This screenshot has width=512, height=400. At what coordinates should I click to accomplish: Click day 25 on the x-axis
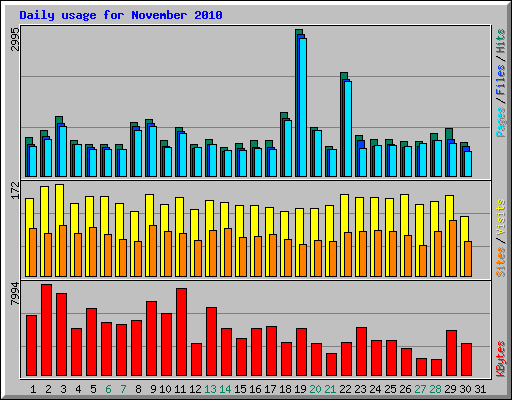click(390, 389)
